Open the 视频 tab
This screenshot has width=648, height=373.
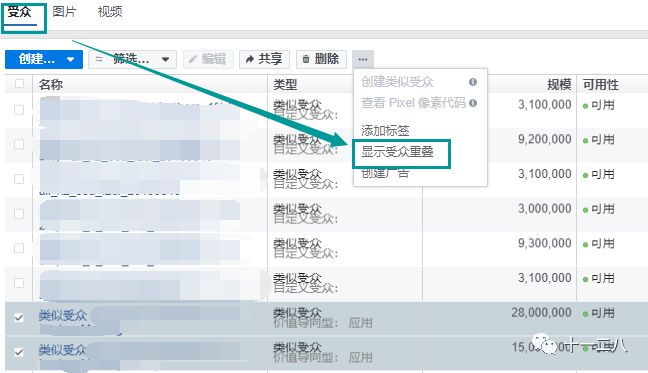[x=110, y=12]
